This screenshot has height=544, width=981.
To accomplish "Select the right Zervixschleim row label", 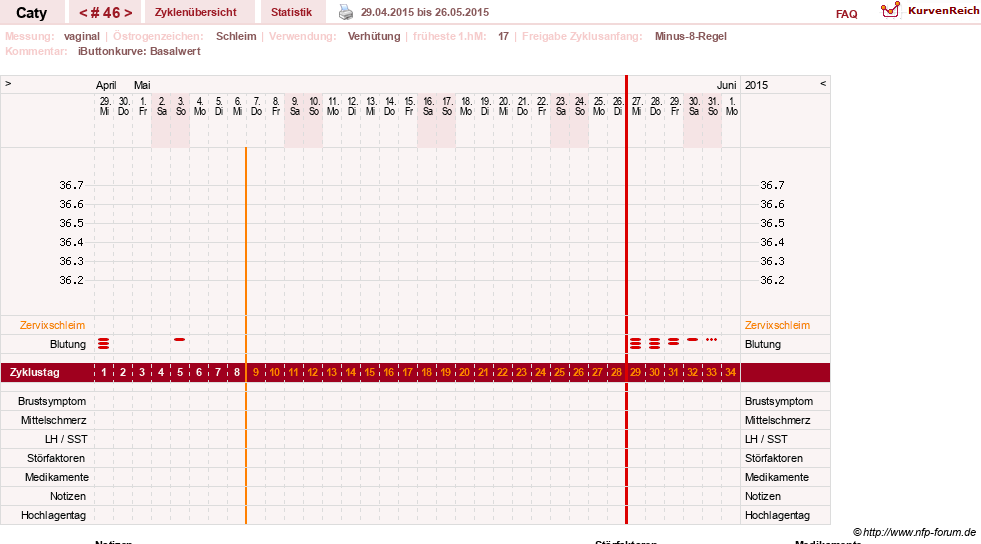I will tap(777, 325).
